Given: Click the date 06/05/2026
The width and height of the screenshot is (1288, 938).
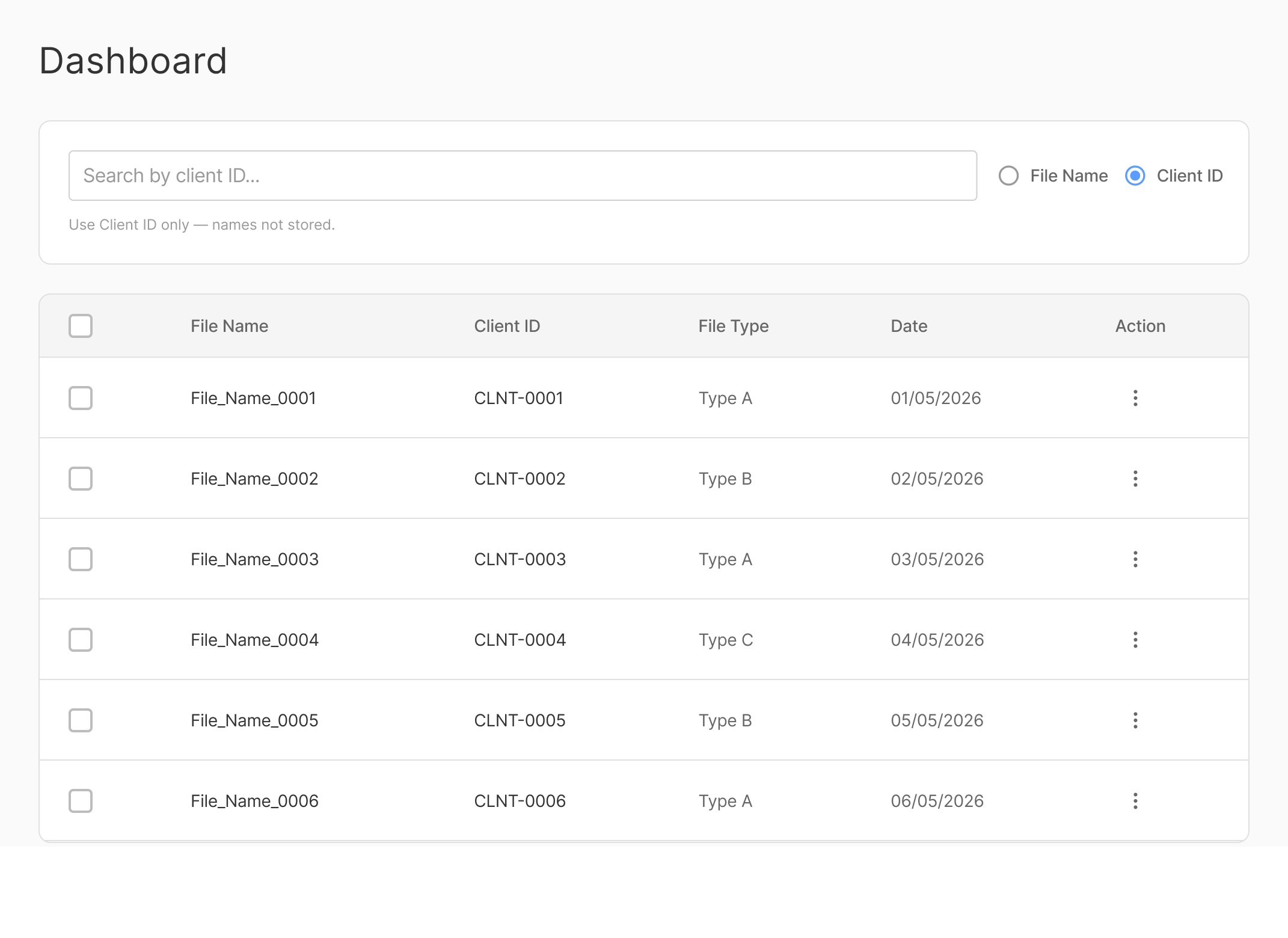Looking at the screenshot, I should [x=937, y=801].
